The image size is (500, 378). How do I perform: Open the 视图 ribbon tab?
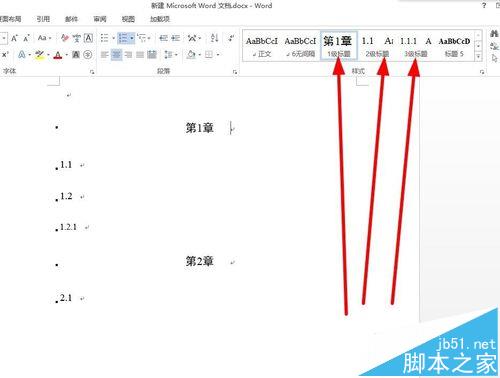pyautogui.click(x=128, y=19)
